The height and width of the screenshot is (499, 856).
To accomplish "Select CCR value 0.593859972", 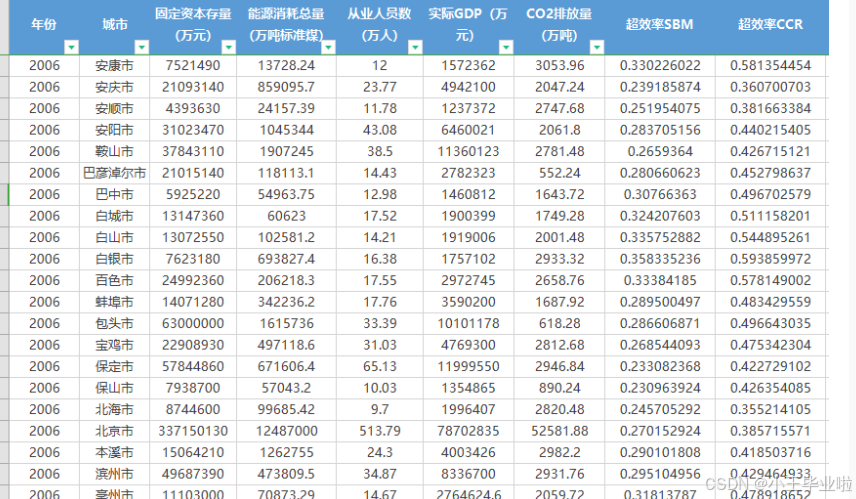I will coord(770,259).
